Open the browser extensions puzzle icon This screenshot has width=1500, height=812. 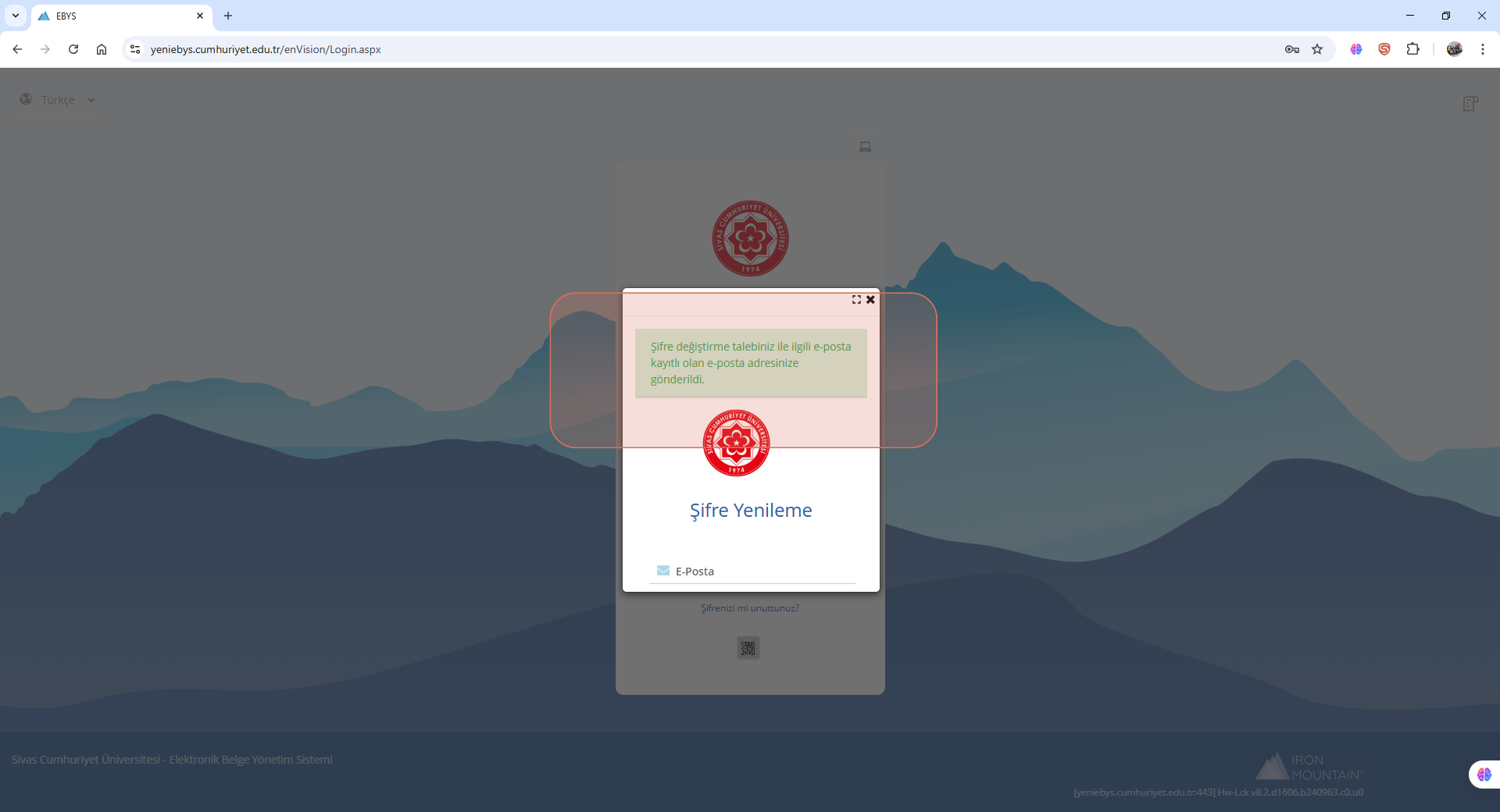click(x=1412, y=49)
